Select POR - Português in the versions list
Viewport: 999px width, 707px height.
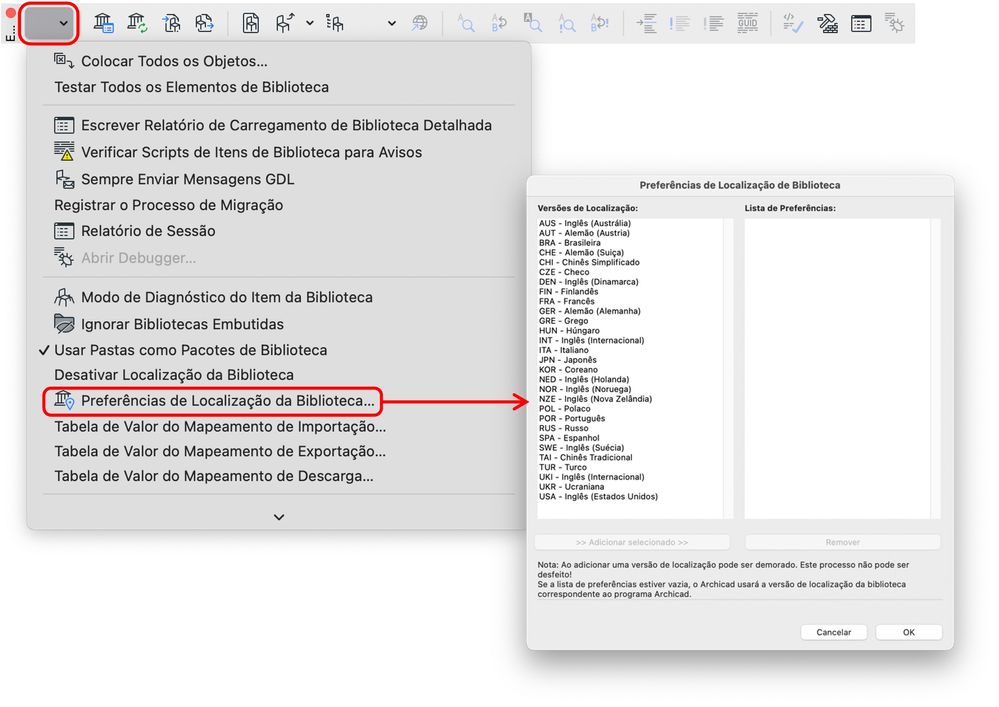(x=571, y=418)
